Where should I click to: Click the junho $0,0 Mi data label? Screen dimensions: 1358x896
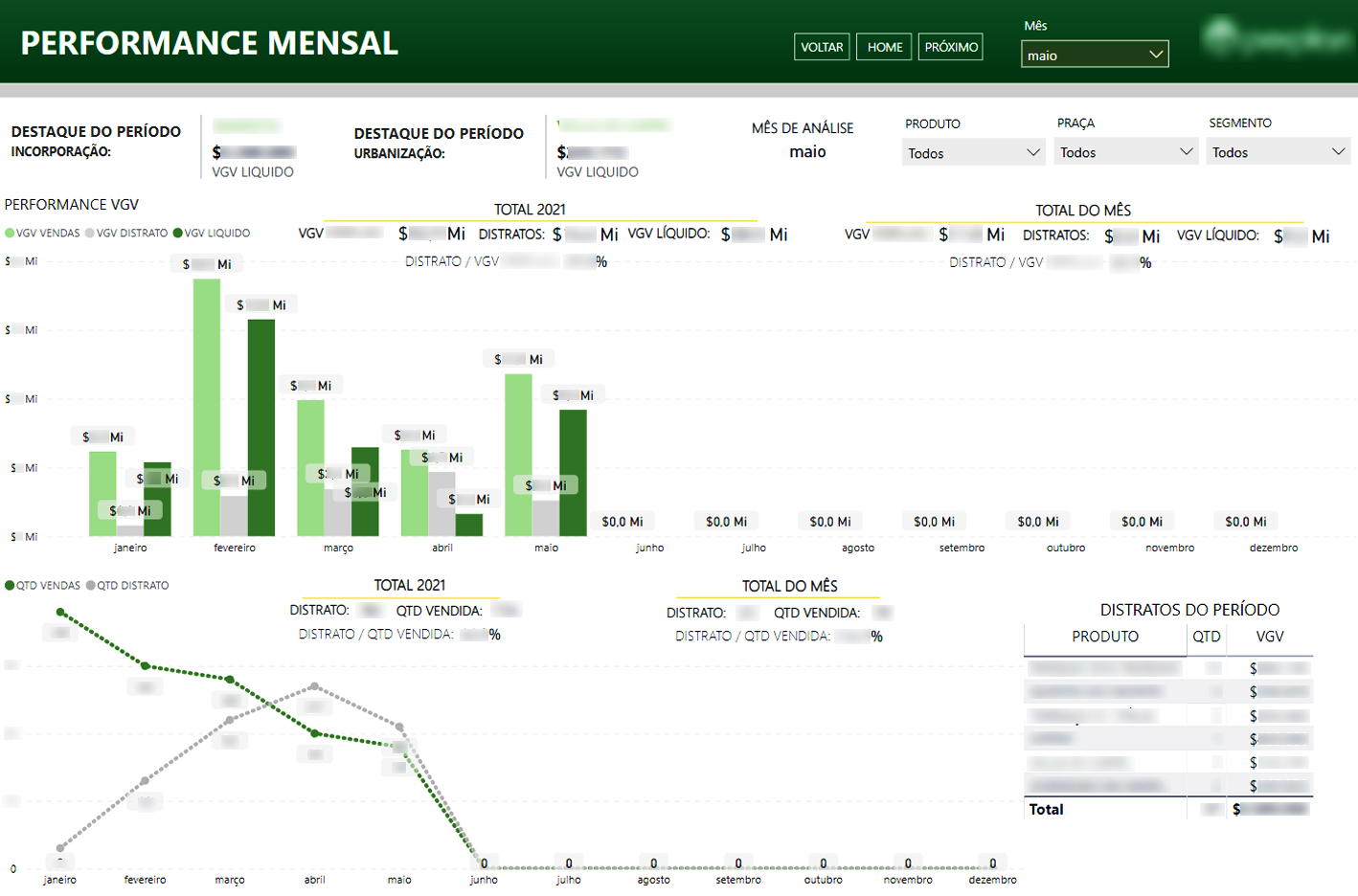point(622,522)
